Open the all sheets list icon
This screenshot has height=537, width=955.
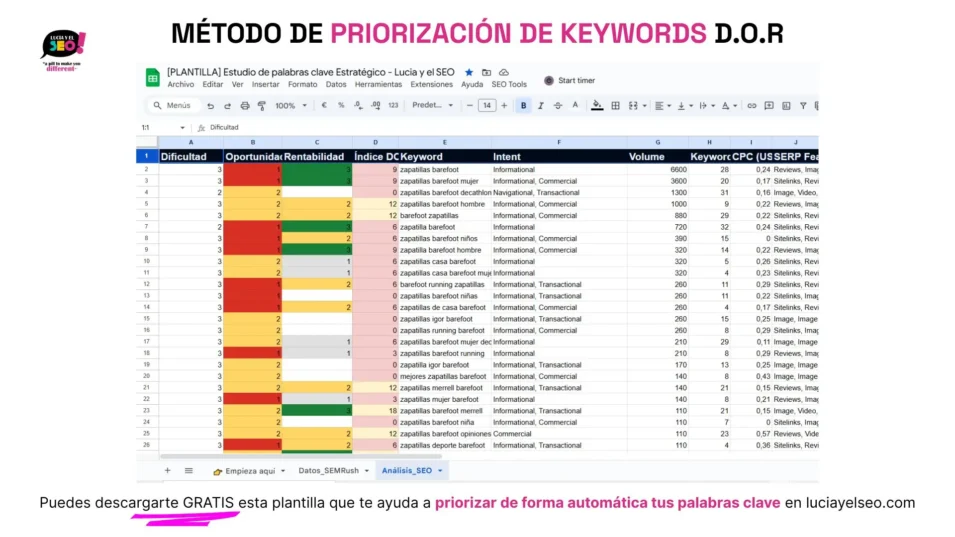point(189,471)
